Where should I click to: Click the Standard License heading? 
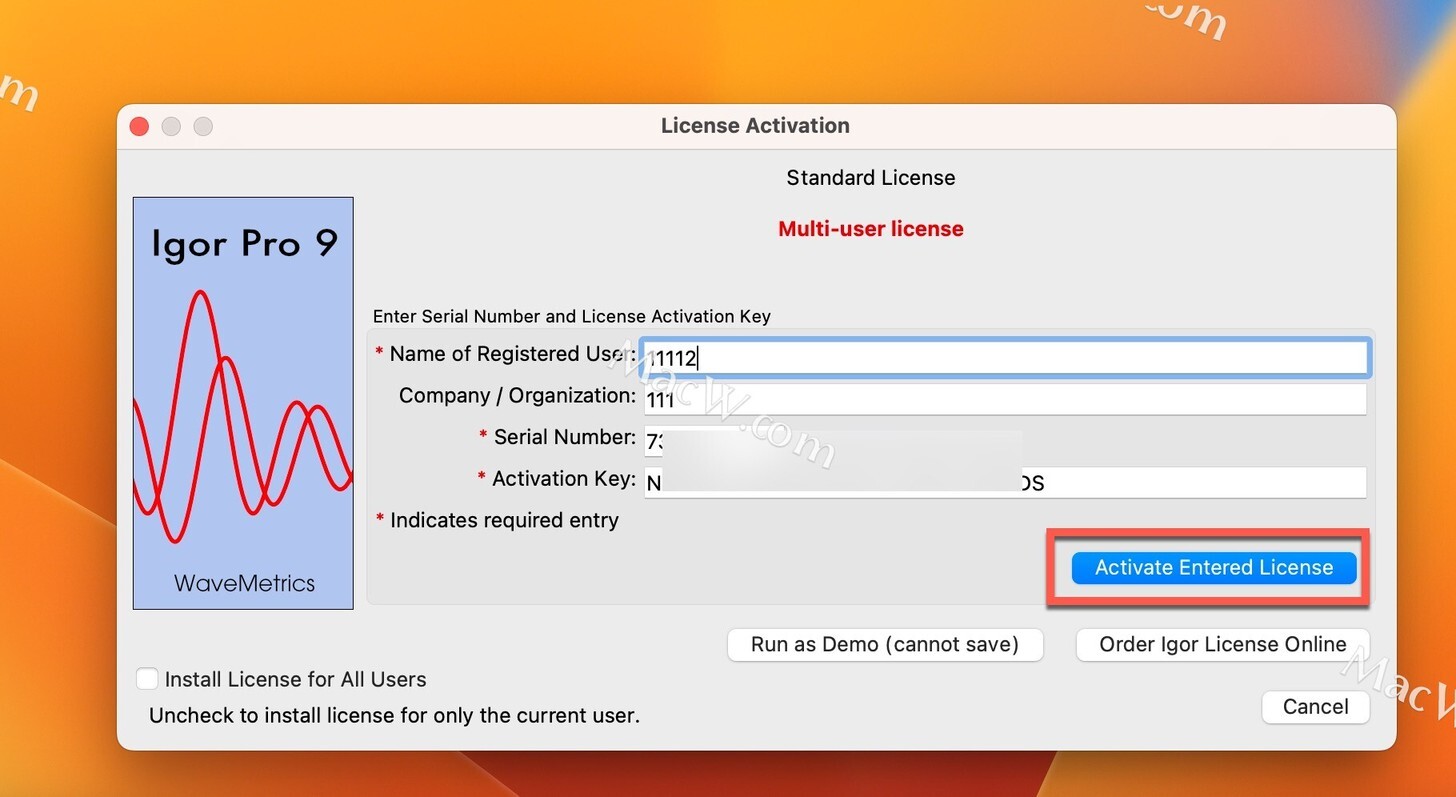point(871,178)
